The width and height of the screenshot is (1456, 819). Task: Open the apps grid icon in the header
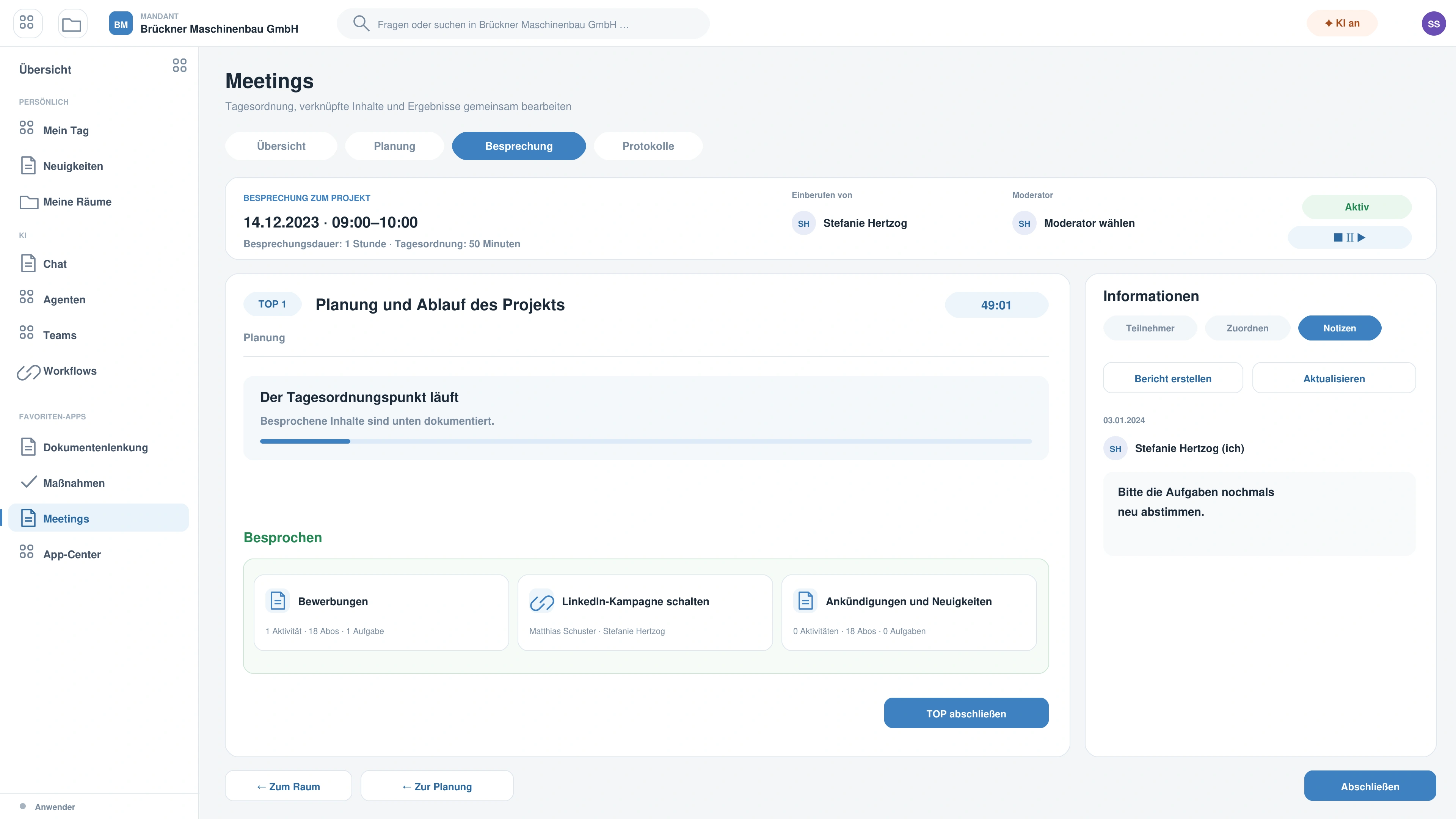[x=27, y=23]
